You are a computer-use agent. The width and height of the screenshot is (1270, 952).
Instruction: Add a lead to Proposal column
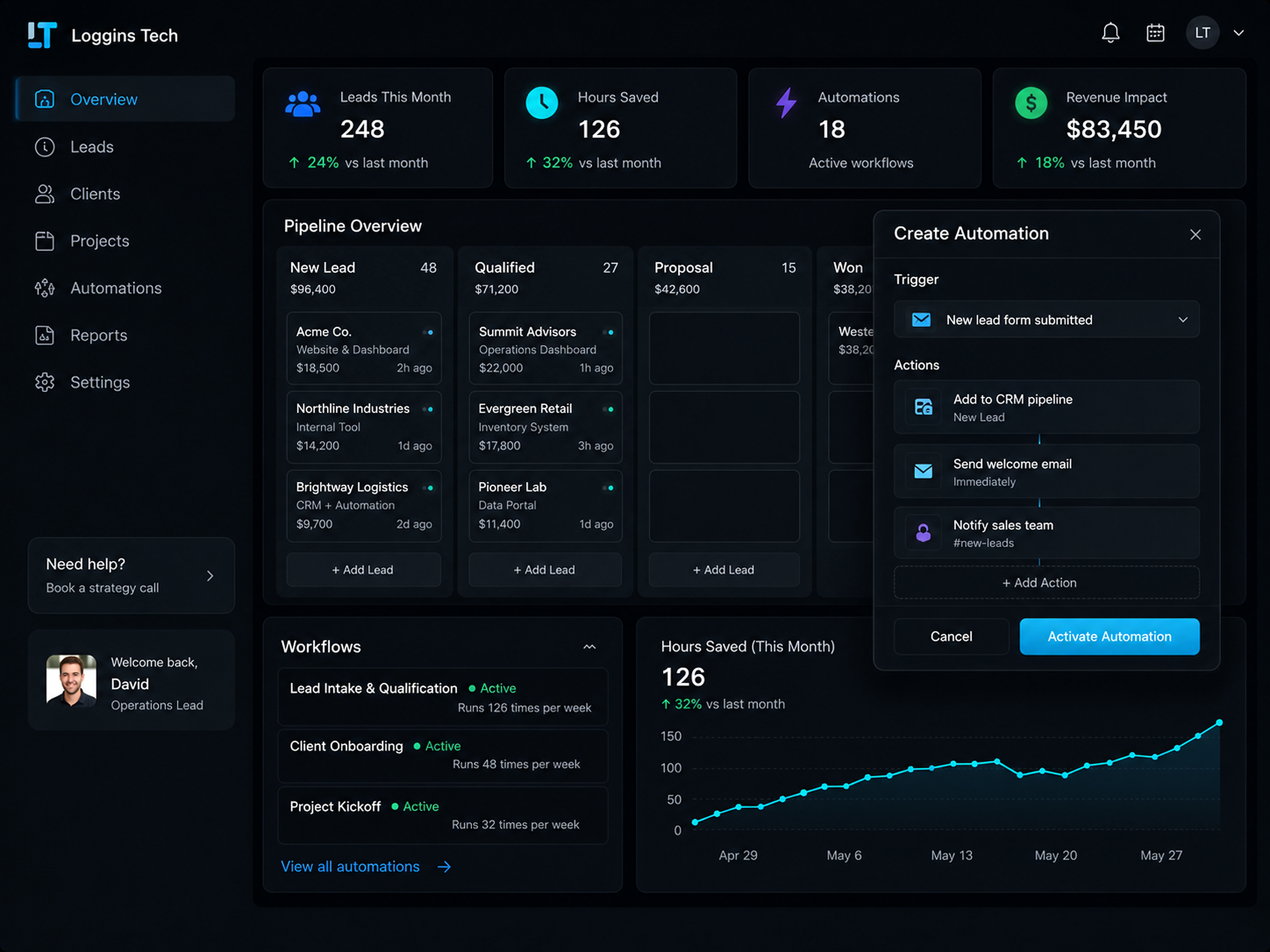coord(724,570)
